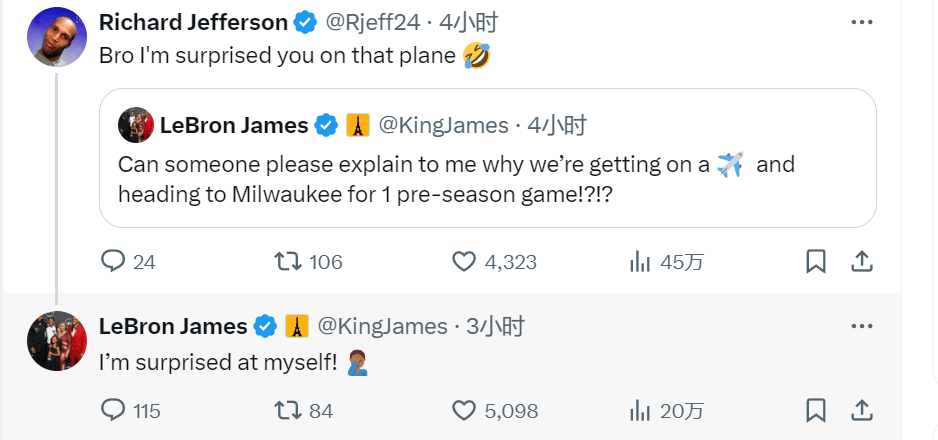Image resolution: width=938 pixels, height=440 pixels.
Task: Bookmark LeBron James's reply tweet
Action: 815,410
